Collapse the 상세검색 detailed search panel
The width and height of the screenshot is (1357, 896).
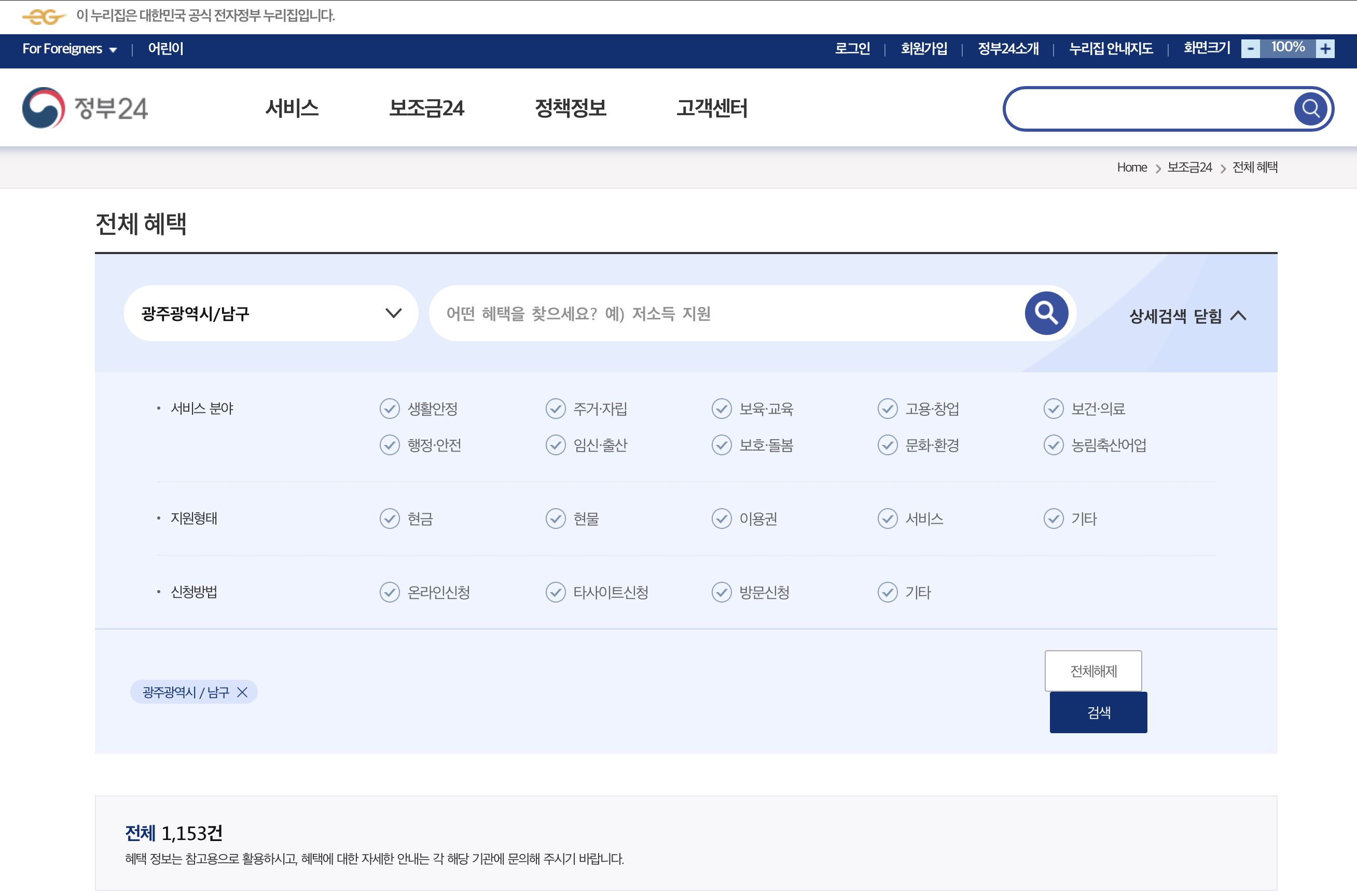1188,315
